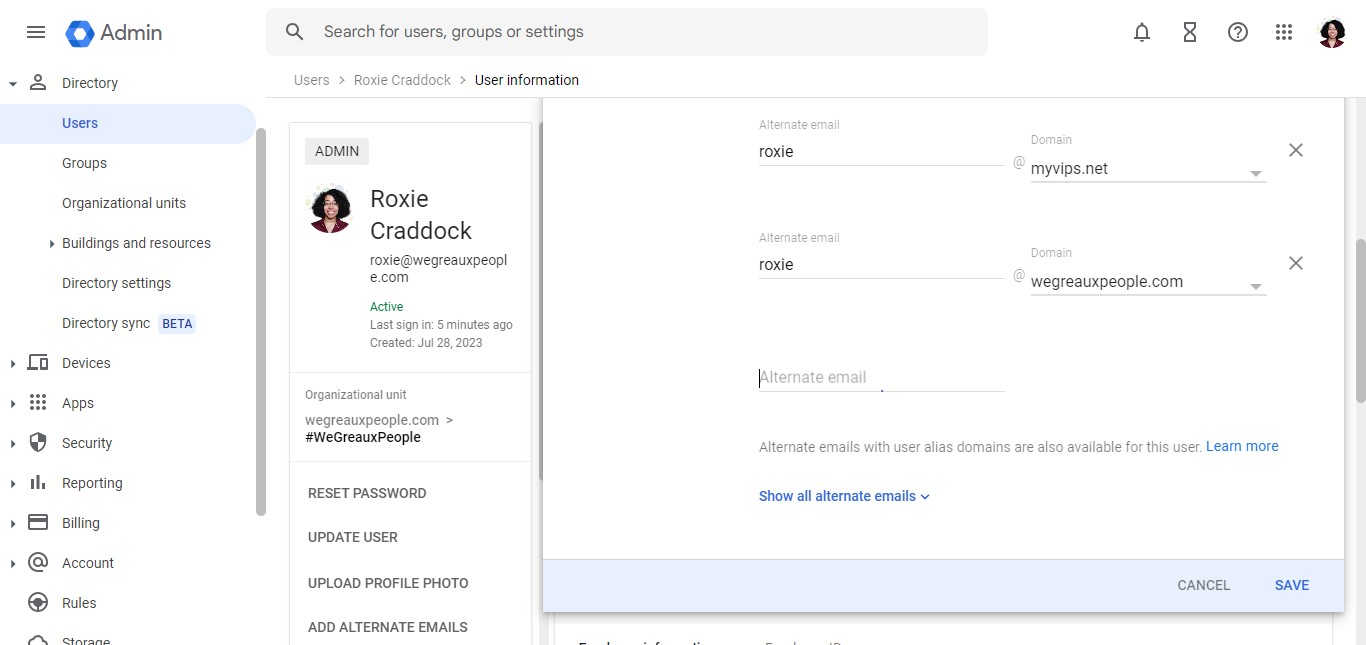Click the account avatar in top bar
Image resolution: width=1366 pixels, height=645 pixels.
point(1332,33)
